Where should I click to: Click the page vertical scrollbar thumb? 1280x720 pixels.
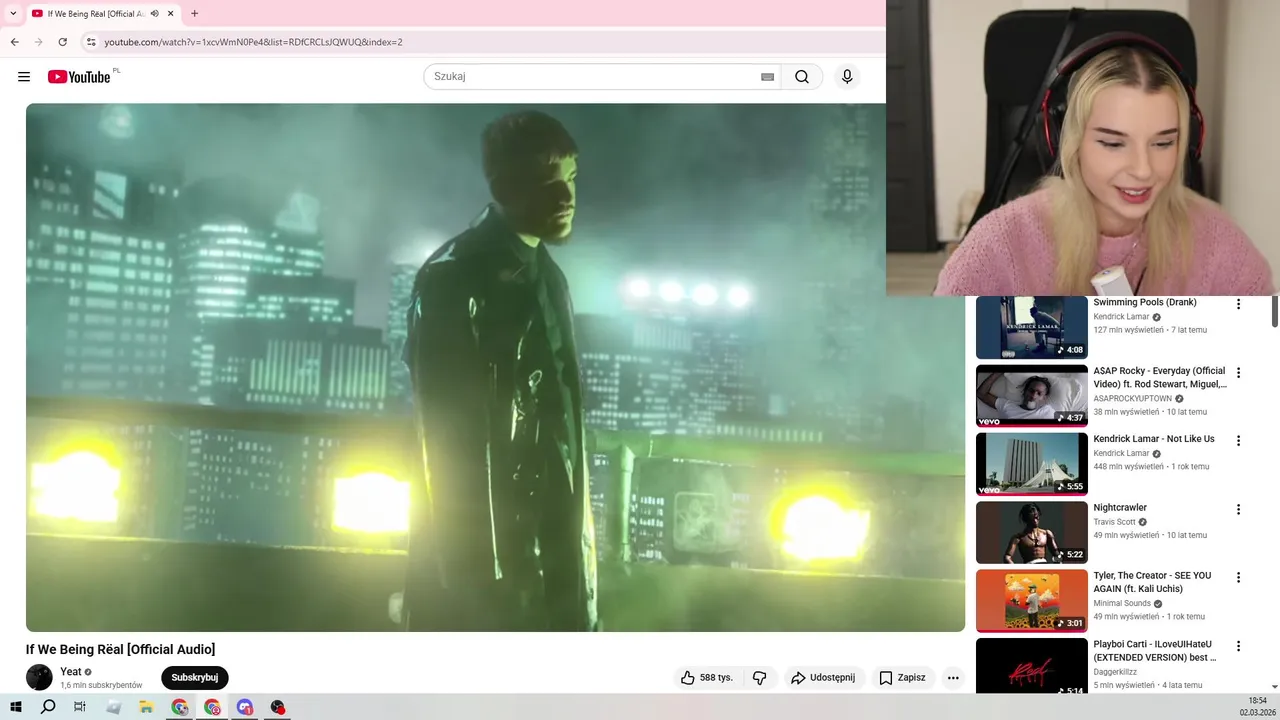click(1275, 311)
